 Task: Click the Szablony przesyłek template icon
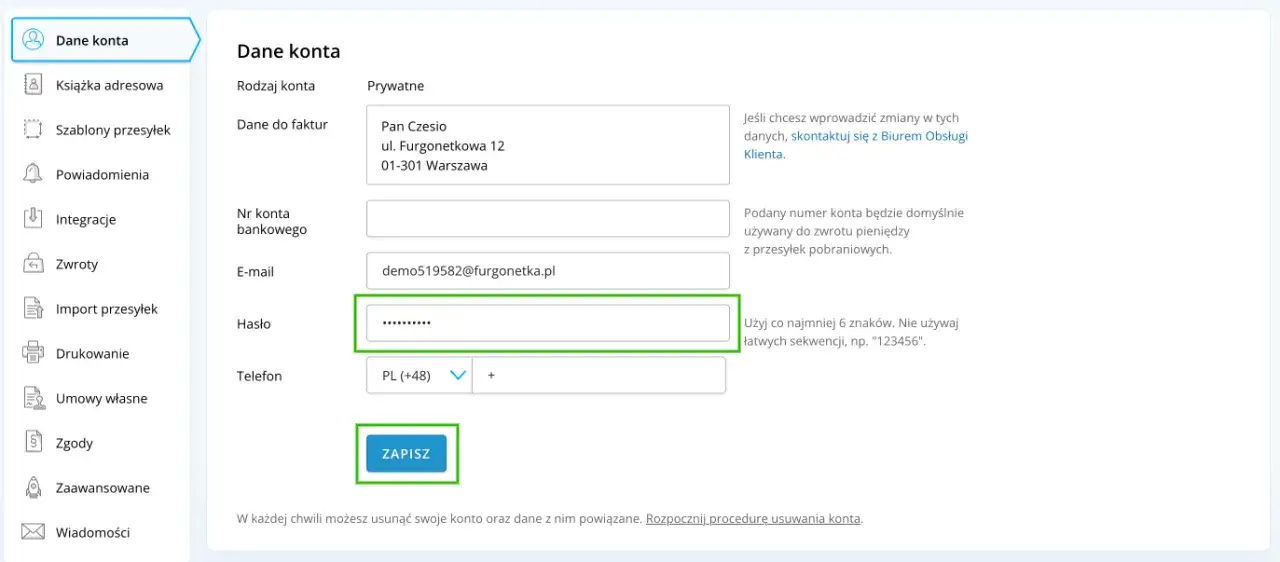pos(33,130)
